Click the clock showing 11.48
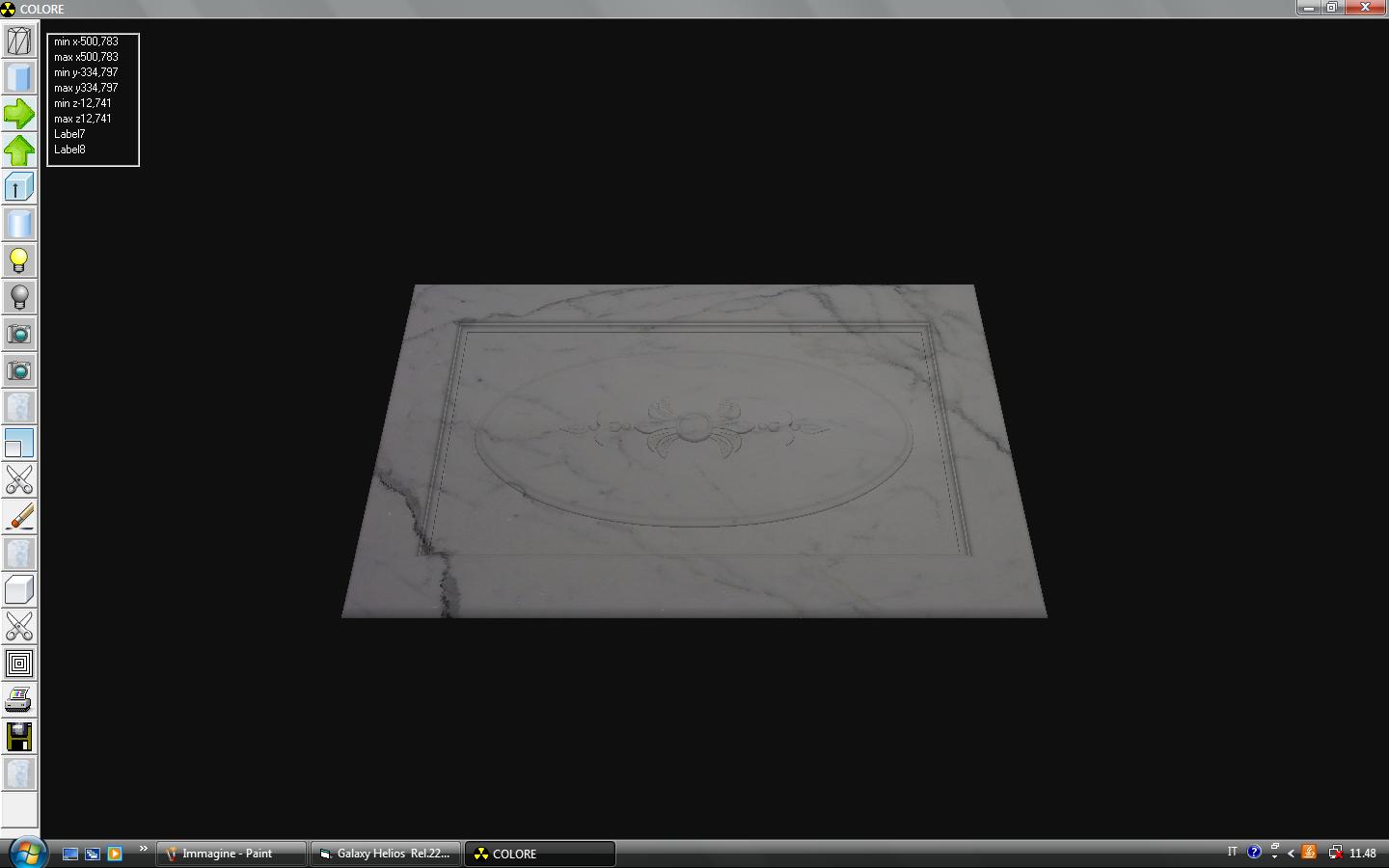This screenshot has height=868, width=1389. click(1363, 854)
